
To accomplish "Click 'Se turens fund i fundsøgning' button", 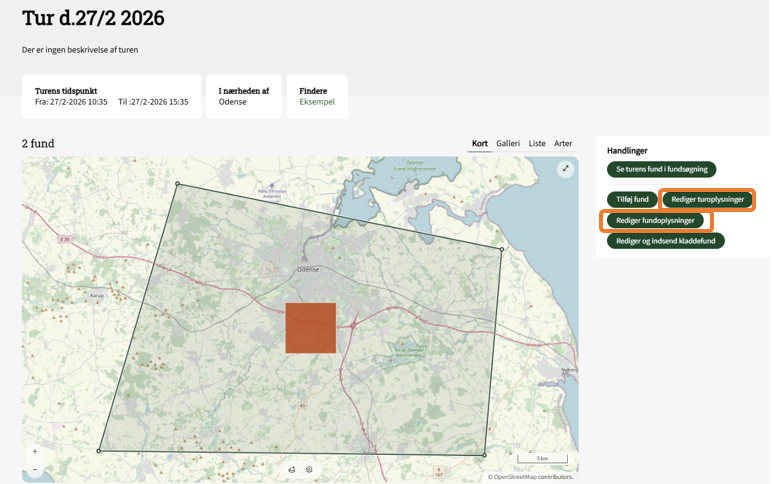I will [x=661, y=169].
